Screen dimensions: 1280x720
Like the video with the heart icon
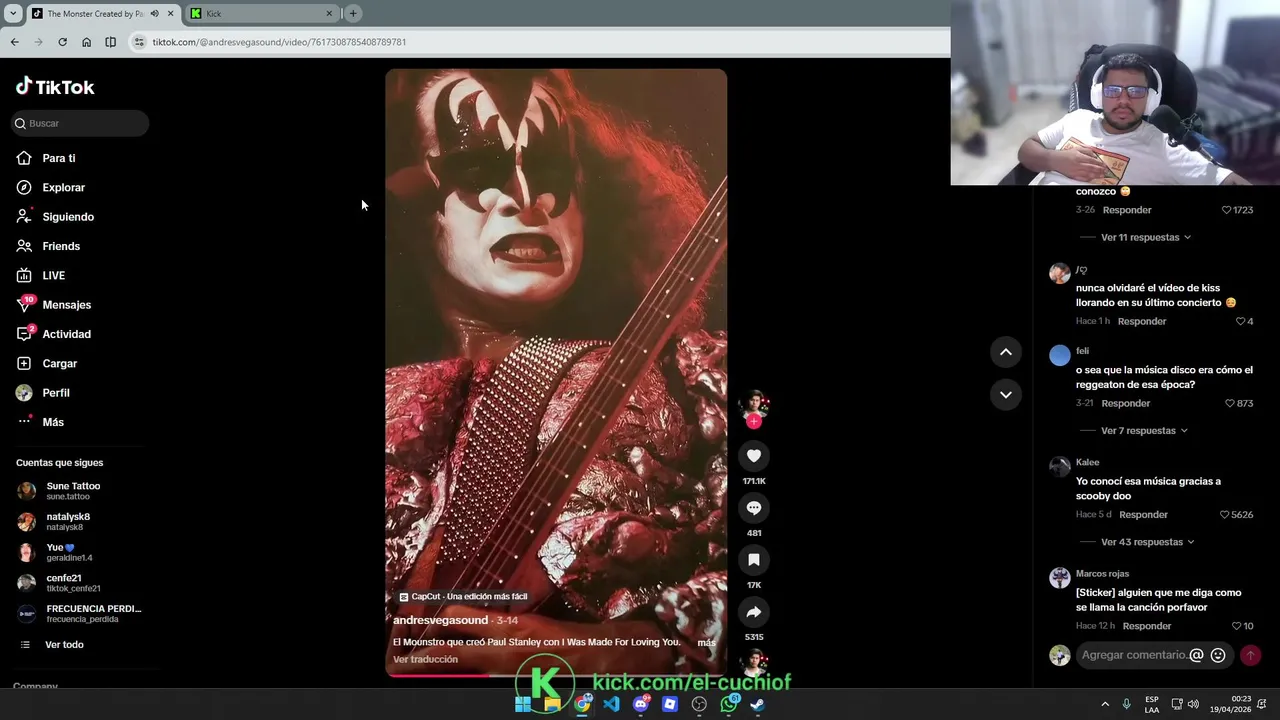click(754, 456)
